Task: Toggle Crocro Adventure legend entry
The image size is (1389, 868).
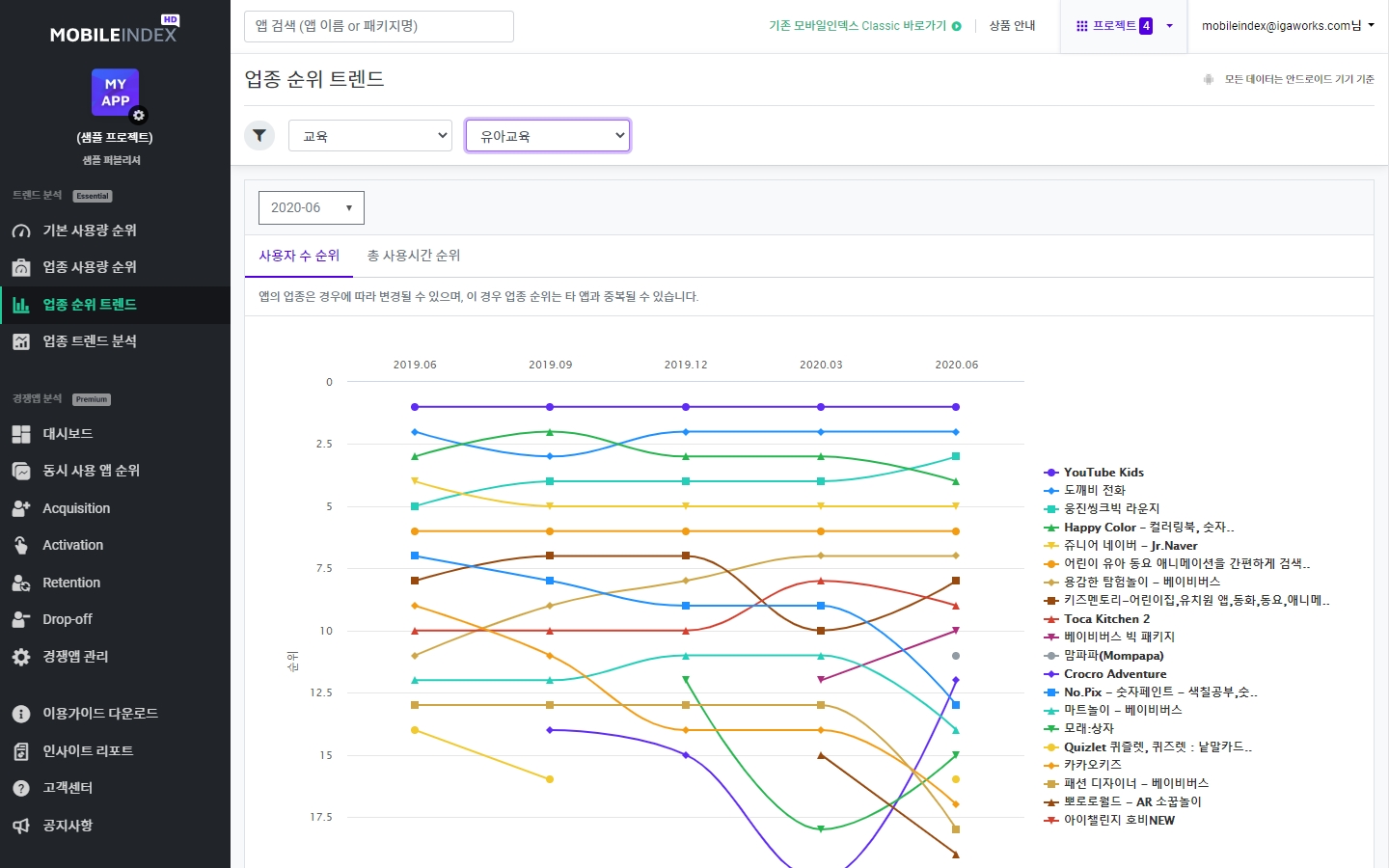Action: coord(1105,674)
